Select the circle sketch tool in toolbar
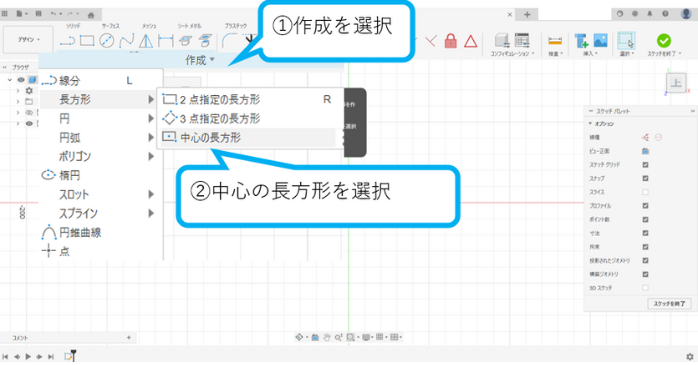This screenshot has width=698, height=365. [x=107, y=41]
